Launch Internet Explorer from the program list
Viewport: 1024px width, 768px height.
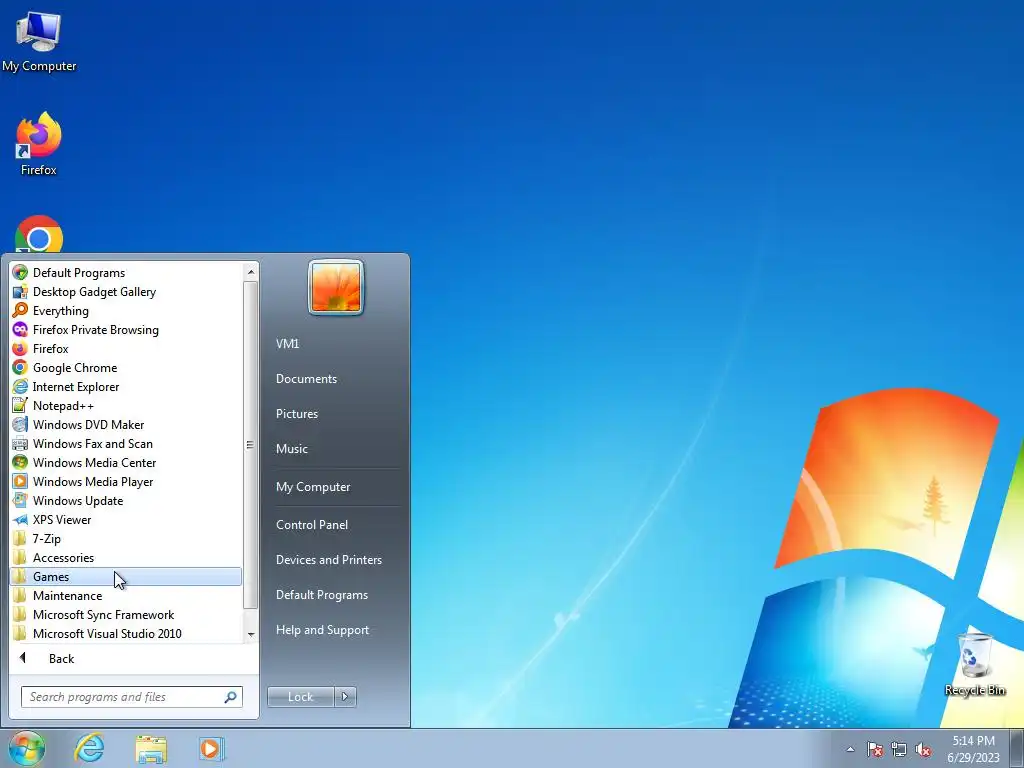pyautogui.click(x=126, y=386)
